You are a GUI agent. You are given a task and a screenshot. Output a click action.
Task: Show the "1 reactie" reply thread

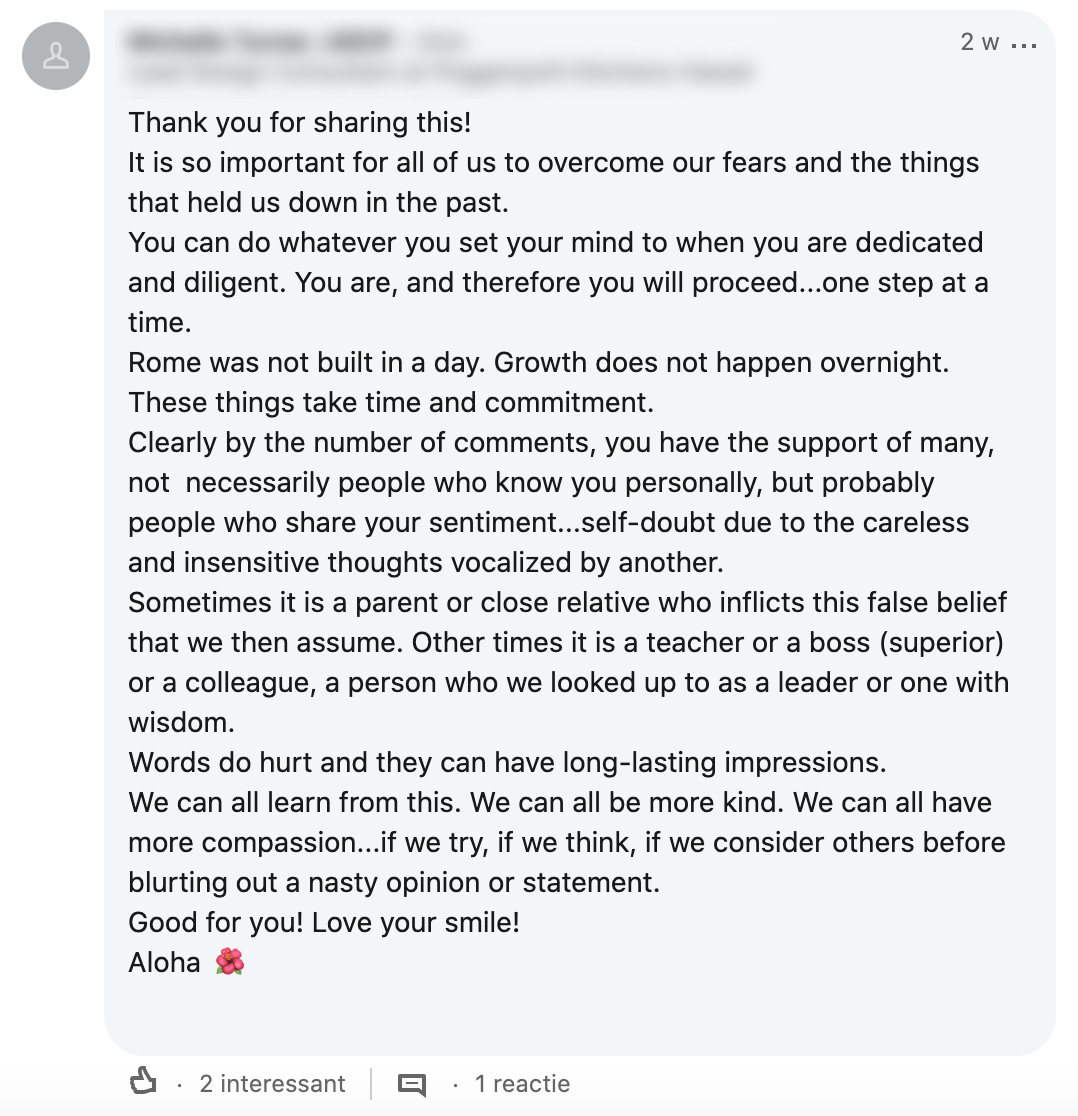click(522, 1084)
